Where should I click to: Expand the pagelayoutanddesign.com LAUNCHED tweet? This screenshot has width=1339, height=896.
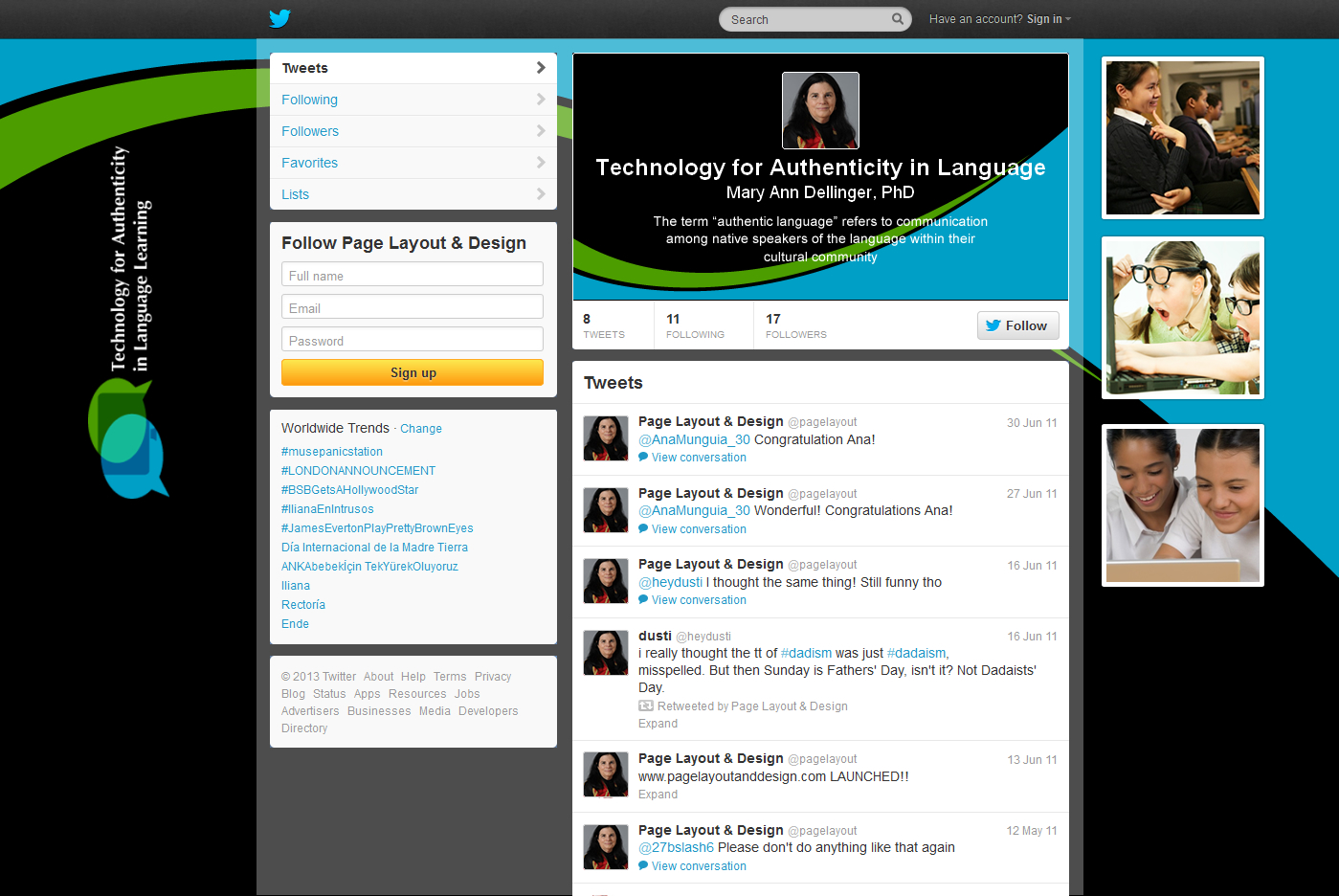658,795
